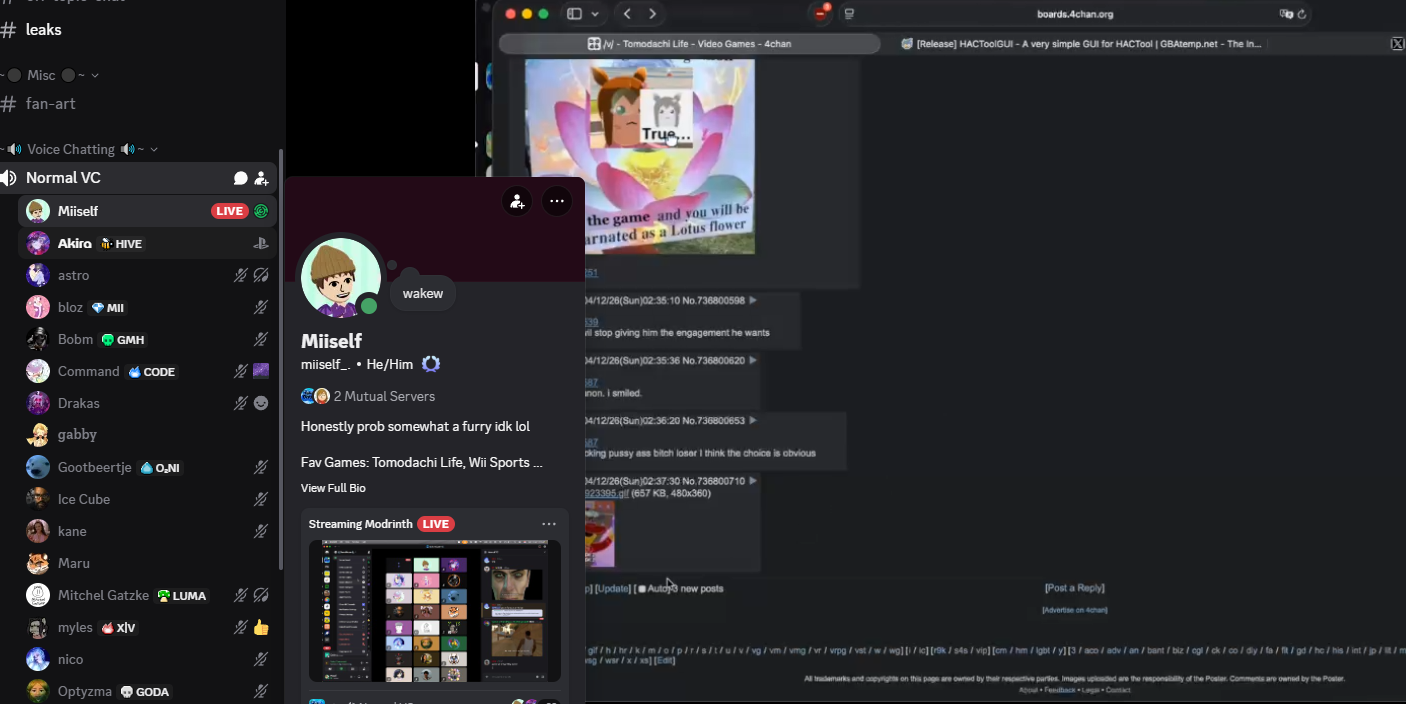Click the GODA tag beside Optyzma
This screenshot has width=1406, height=704.
[145, 691]
